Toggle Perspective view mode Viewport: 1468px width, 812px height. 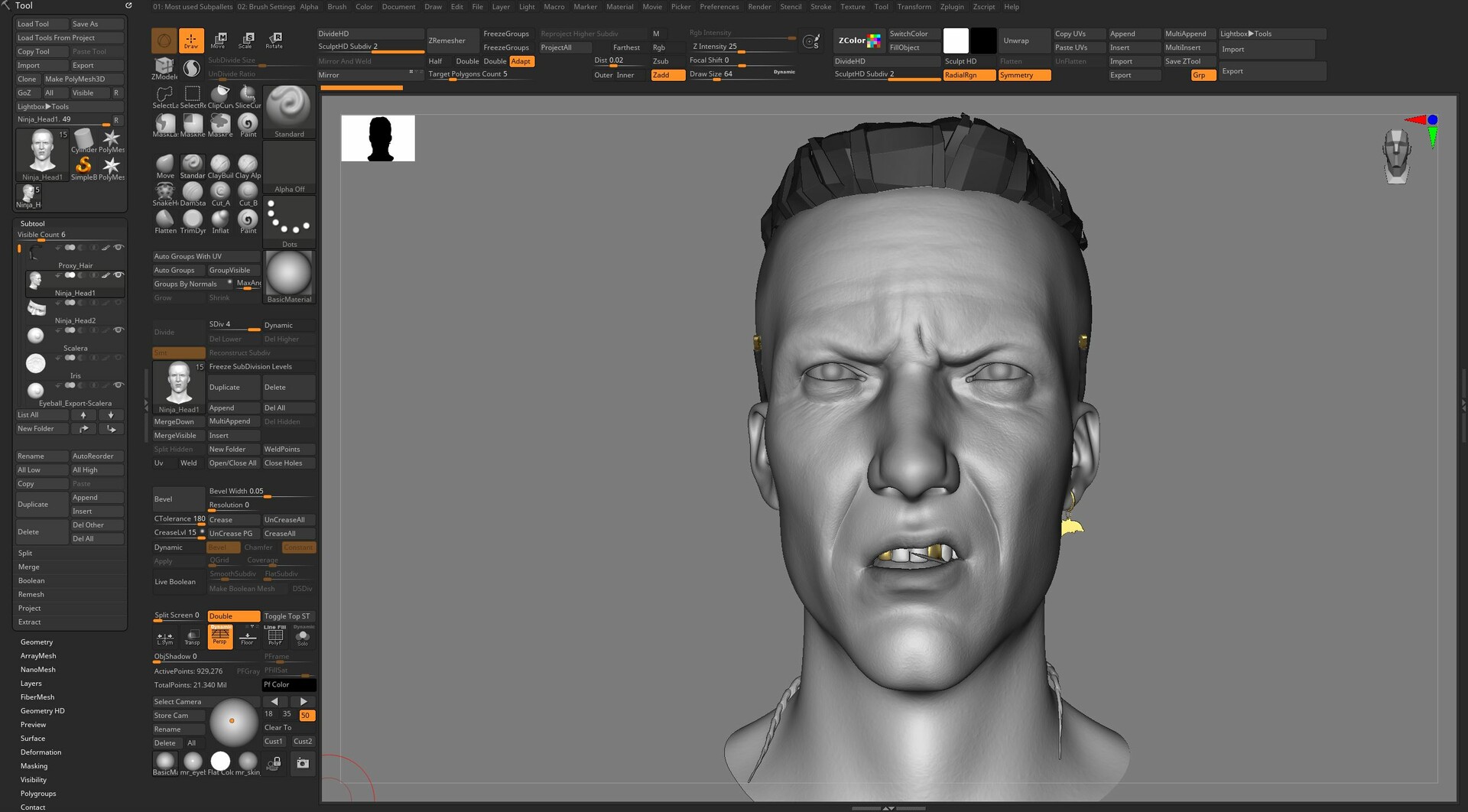click(x=220, y=636)
